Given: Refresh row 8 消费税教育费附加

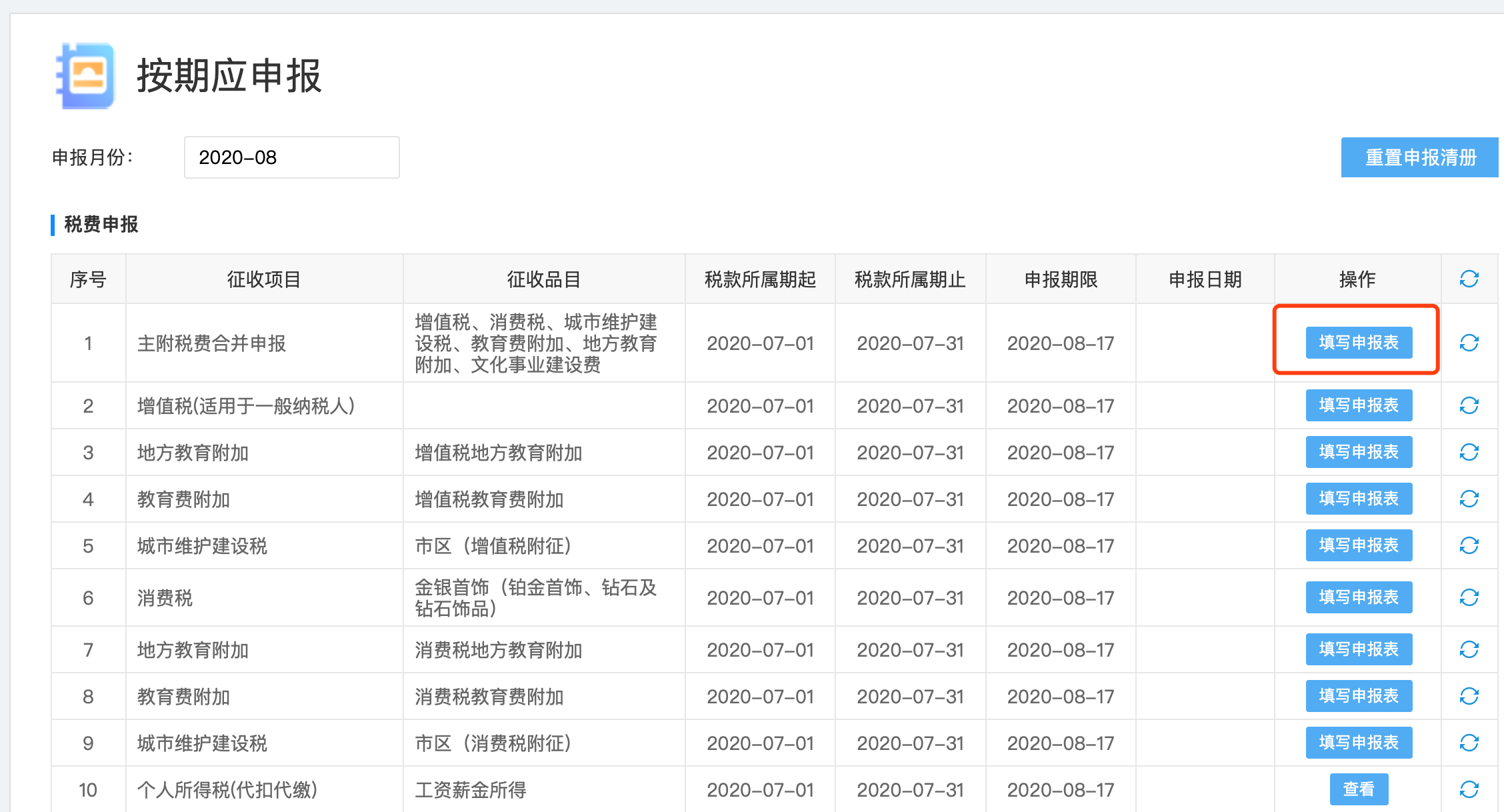Looking at the screenshot, I should click(1469, 696).
